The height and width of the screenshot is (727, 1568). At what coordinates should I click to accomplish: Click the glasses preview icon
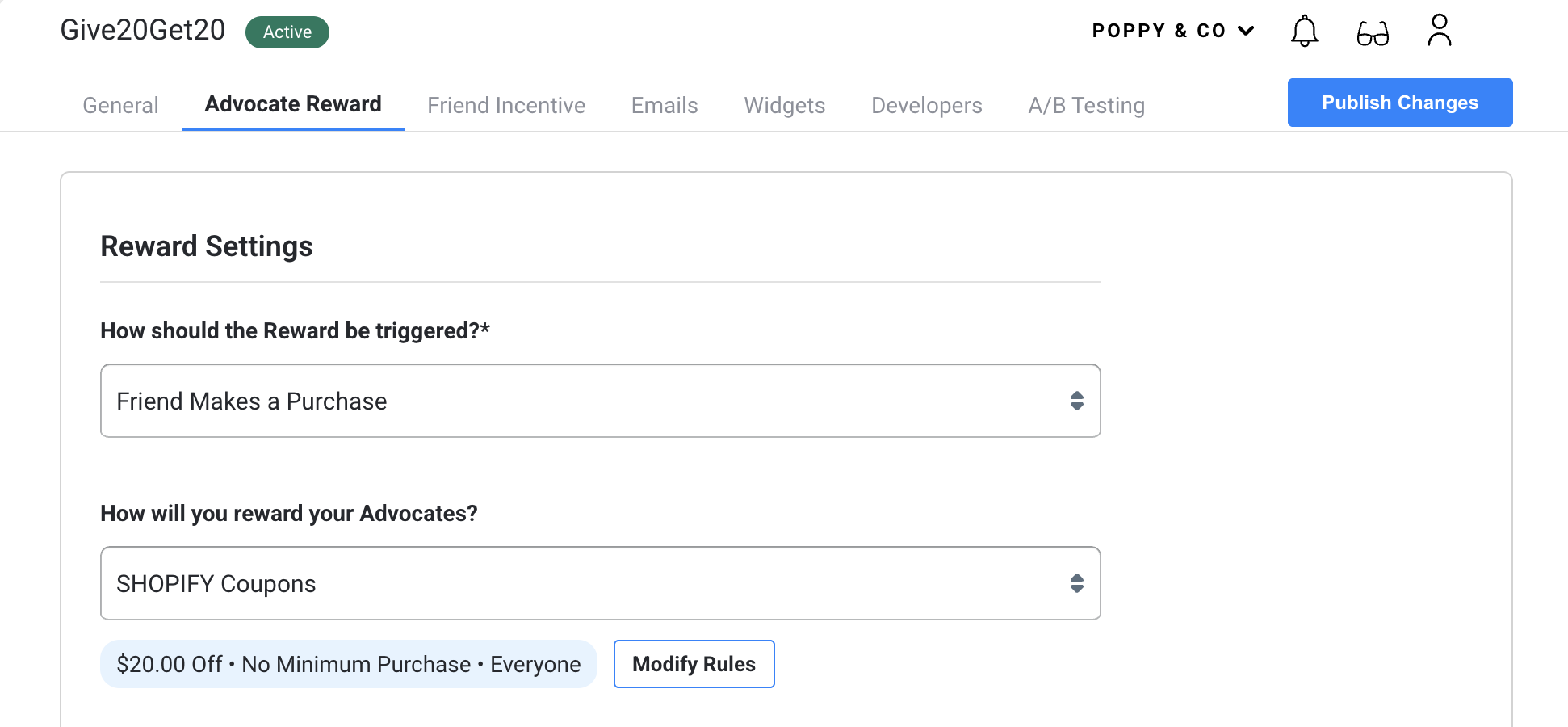click(1373, 33)
